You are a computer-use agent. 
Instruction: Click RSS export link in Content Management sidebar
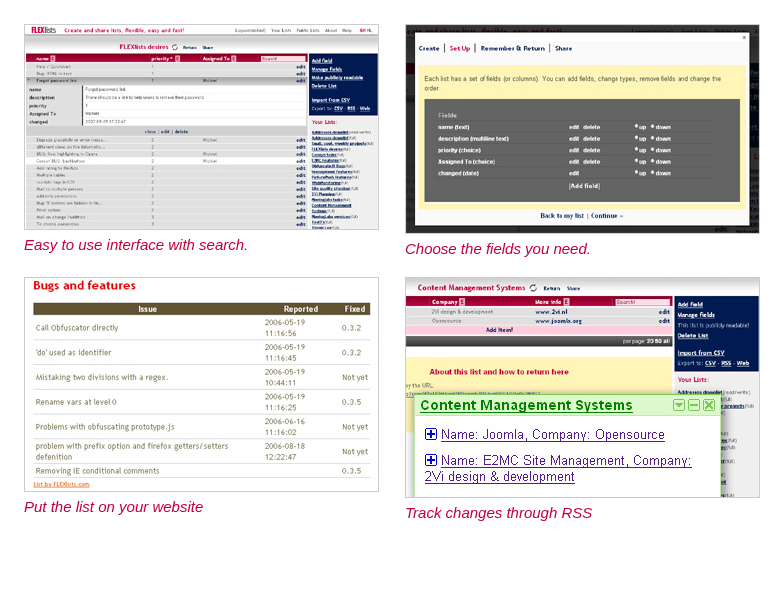[x=726, y=363]
